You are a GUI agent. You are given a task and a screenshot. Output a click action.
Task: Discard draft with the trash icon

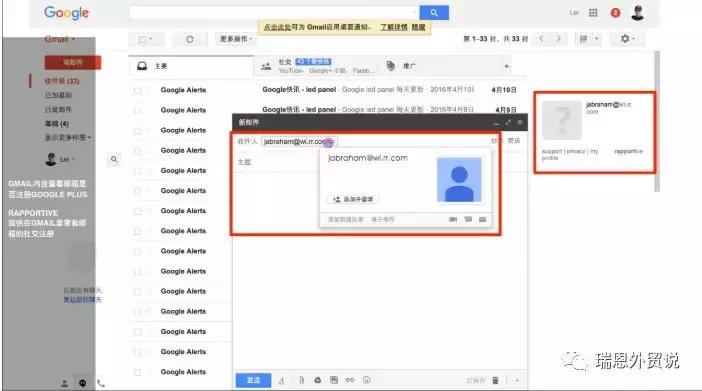click(x=495, y=380)
